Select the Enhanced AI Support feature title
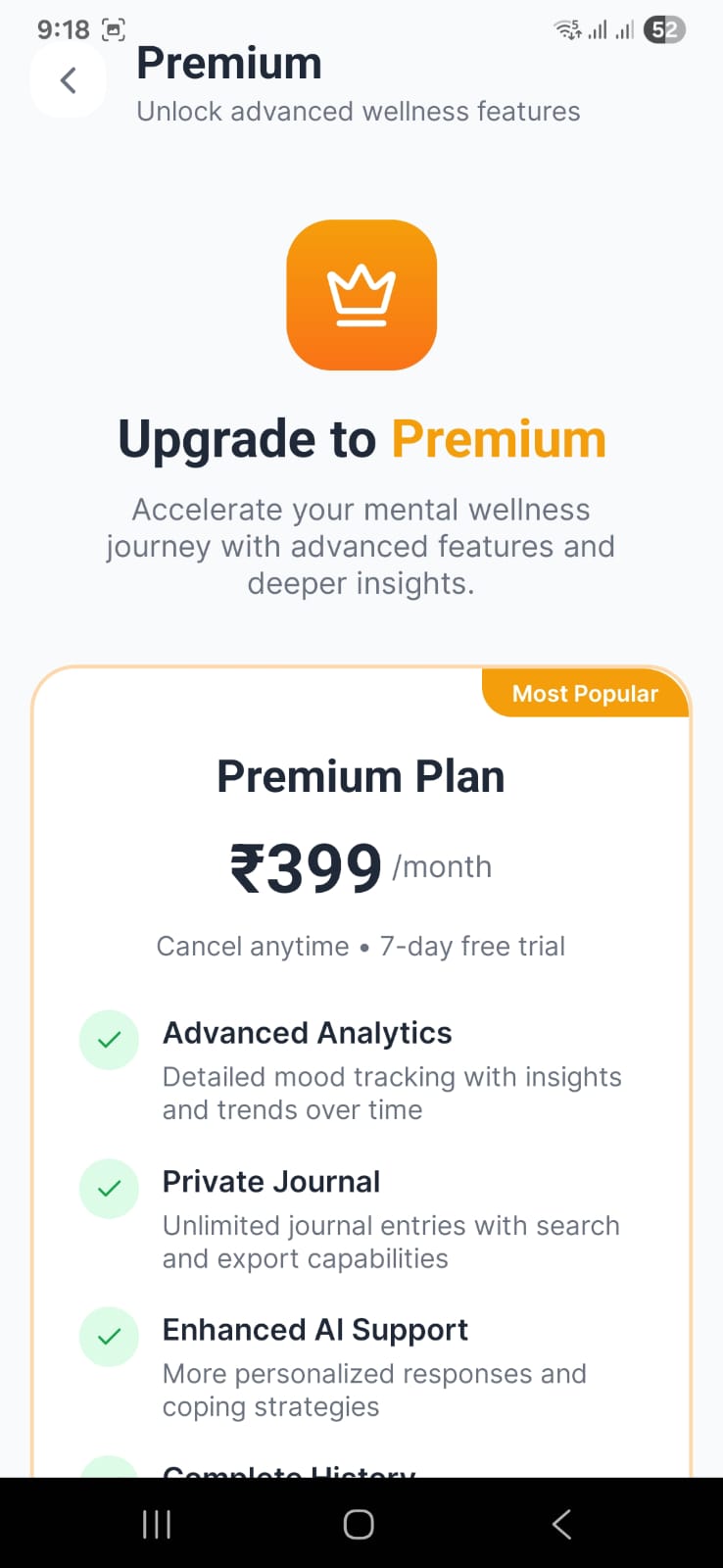The width and height of the screenshot is (723, 1568). (315, 1330)
